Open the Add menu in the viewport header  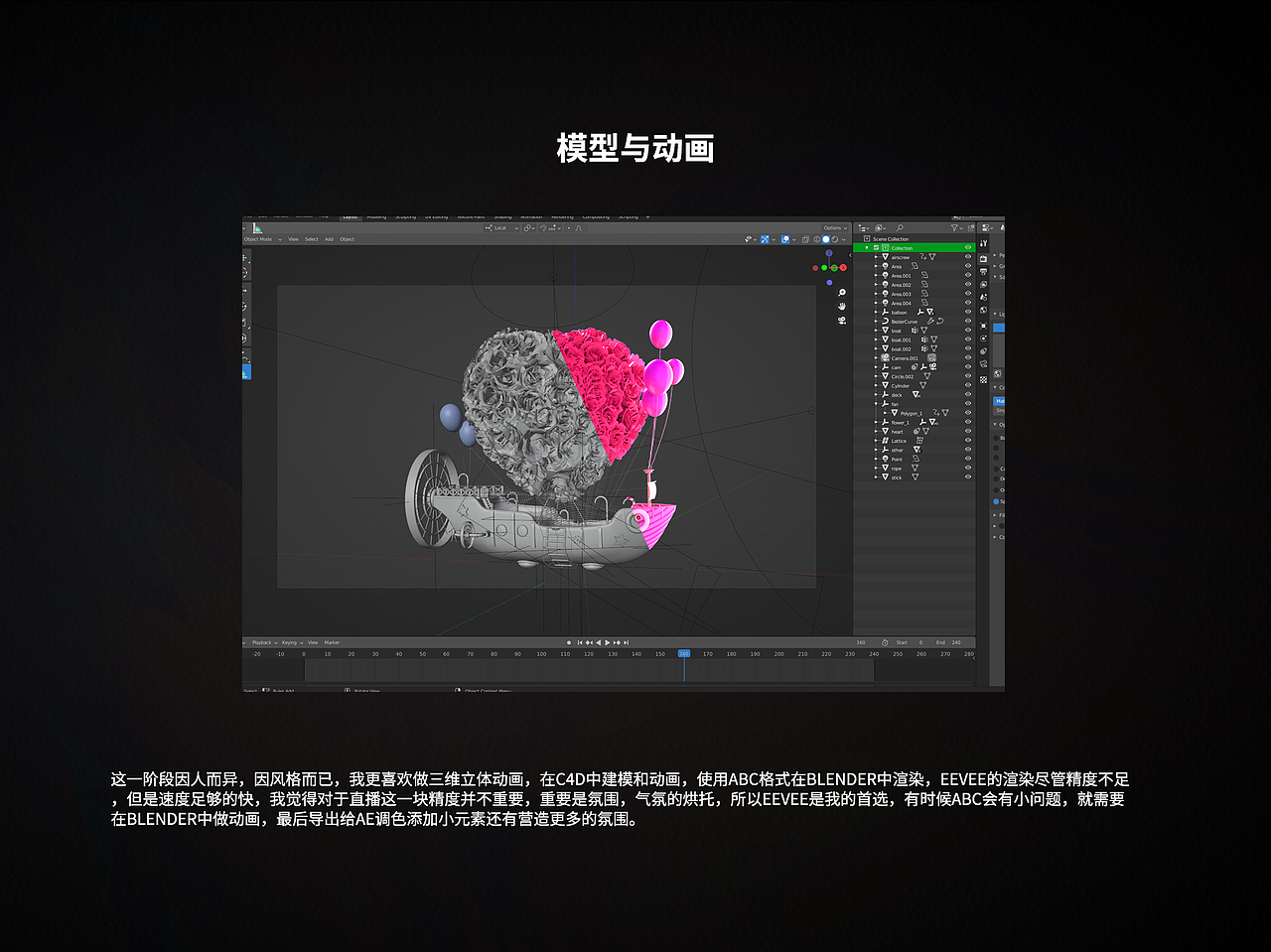click(330, 239)
